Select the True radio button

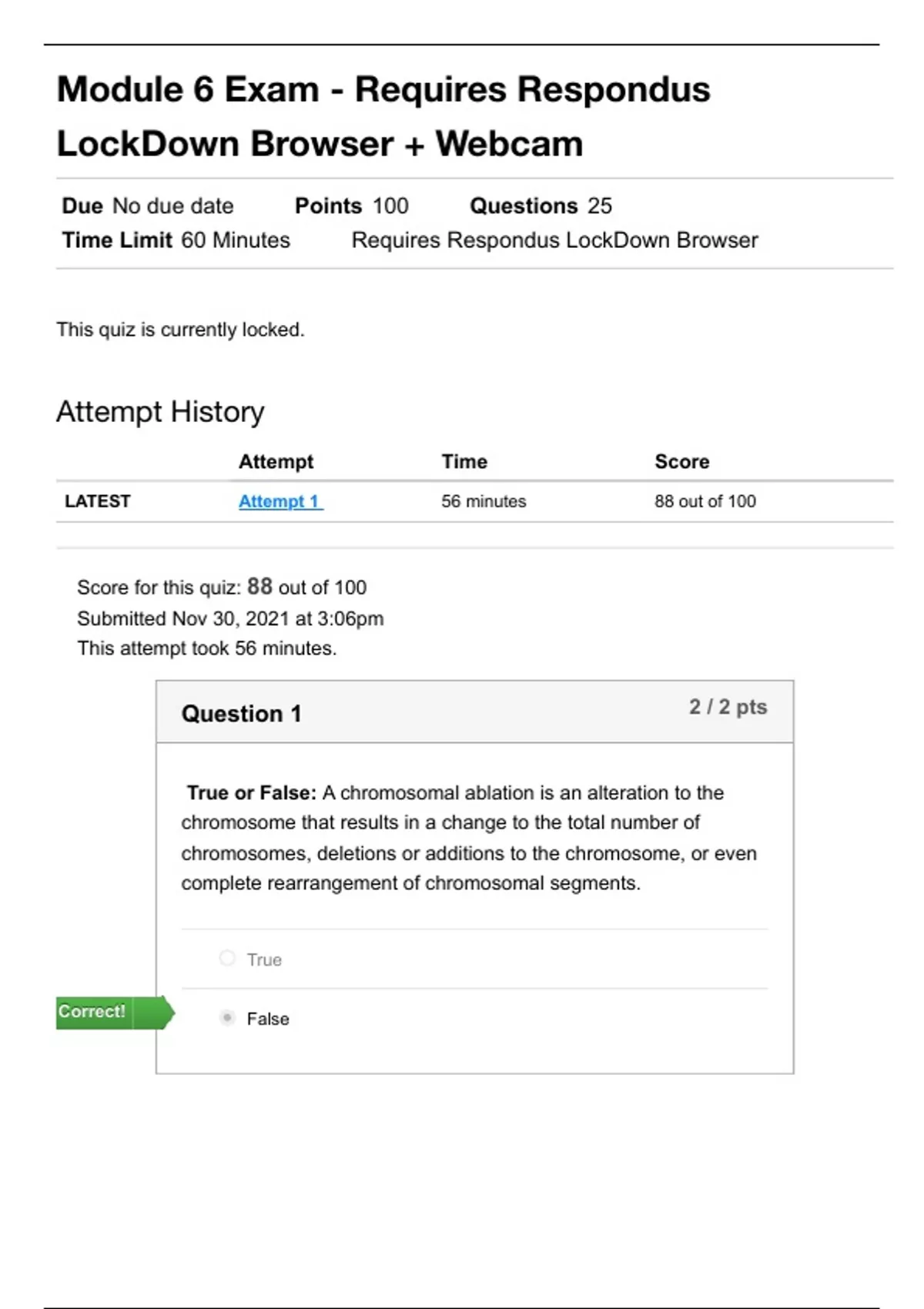click(x=227, y=958)
